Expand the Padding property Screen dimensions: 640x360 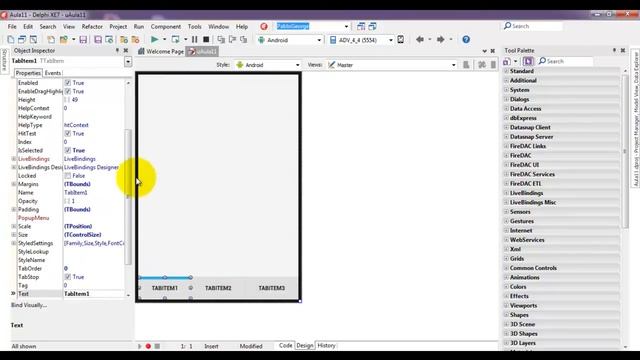click(14, 209)
